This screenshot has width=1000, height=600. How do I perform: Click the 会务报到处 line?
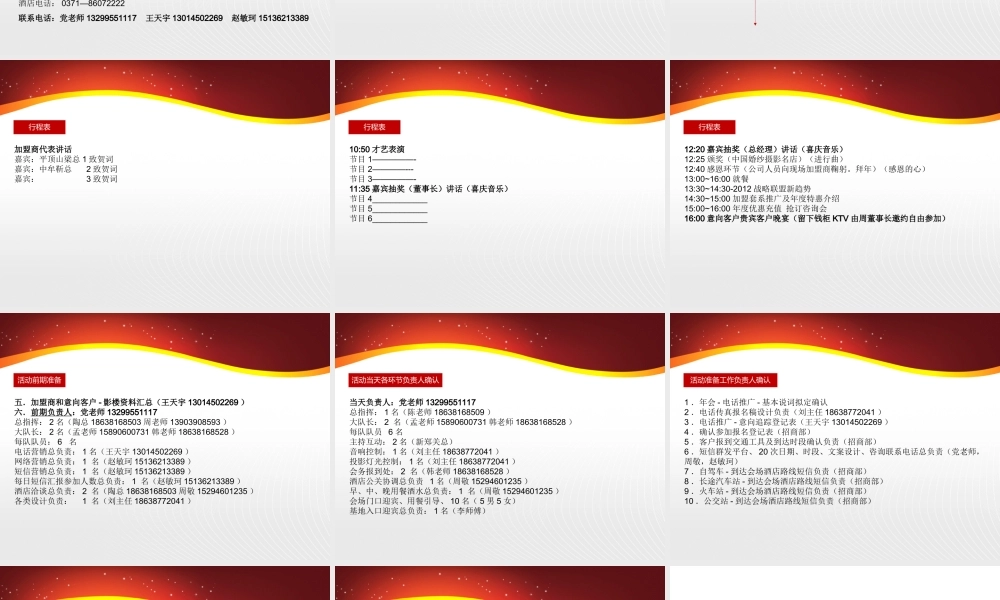[430, 471]
